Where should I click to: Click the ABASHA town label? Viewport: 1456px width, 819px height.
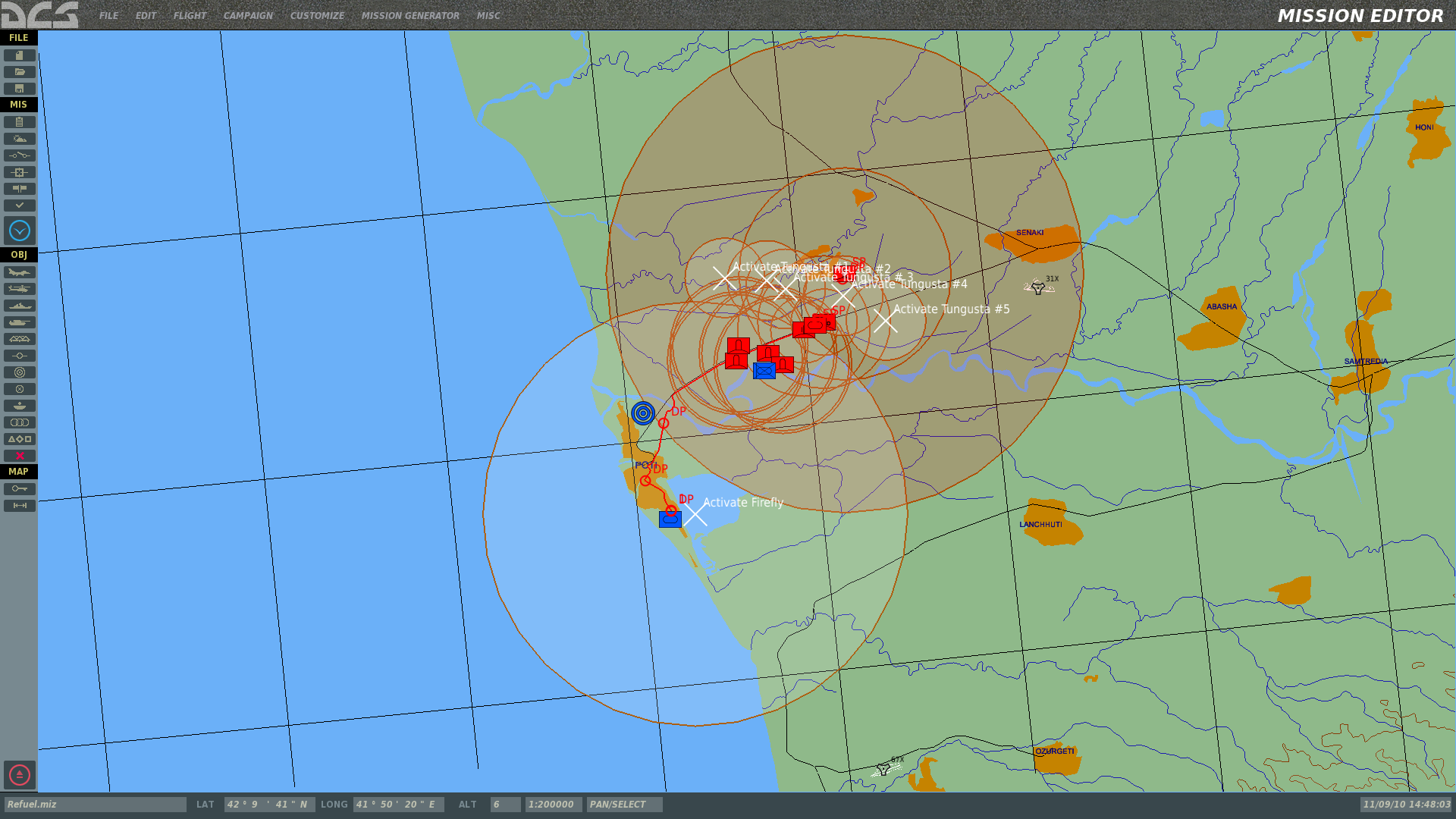pos(1221,307)
